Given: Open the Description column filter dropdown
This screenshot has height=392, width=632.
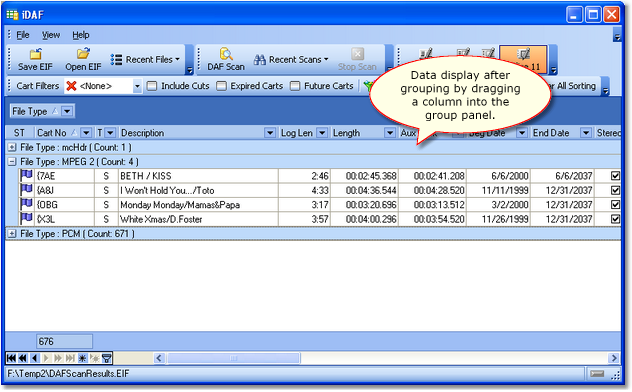Looking at the screenshot, I should tap(270, 133).
